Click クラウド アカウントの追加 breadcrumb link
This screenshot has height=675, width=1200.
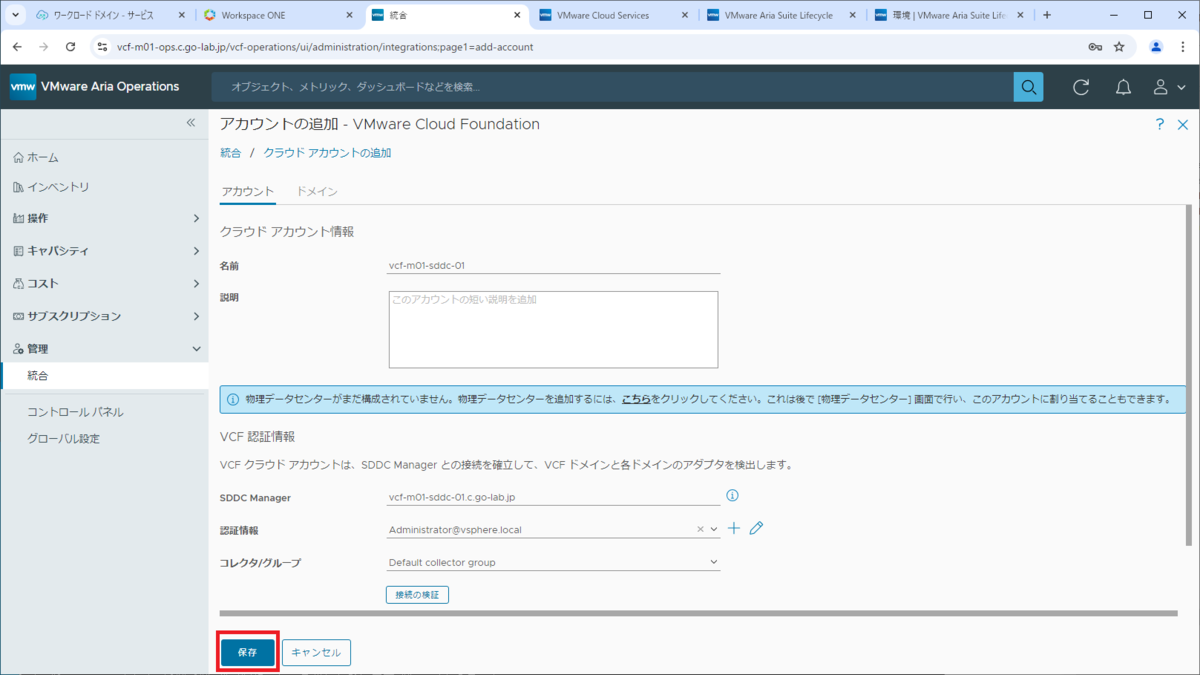pyautogui.click(x=327, y=153)
